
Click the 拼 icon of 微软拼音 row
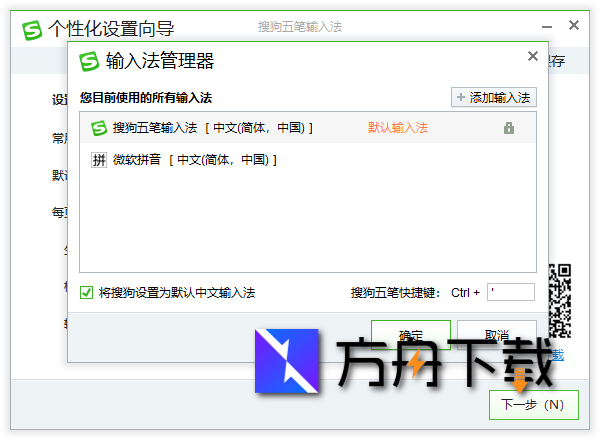point(99,160)
